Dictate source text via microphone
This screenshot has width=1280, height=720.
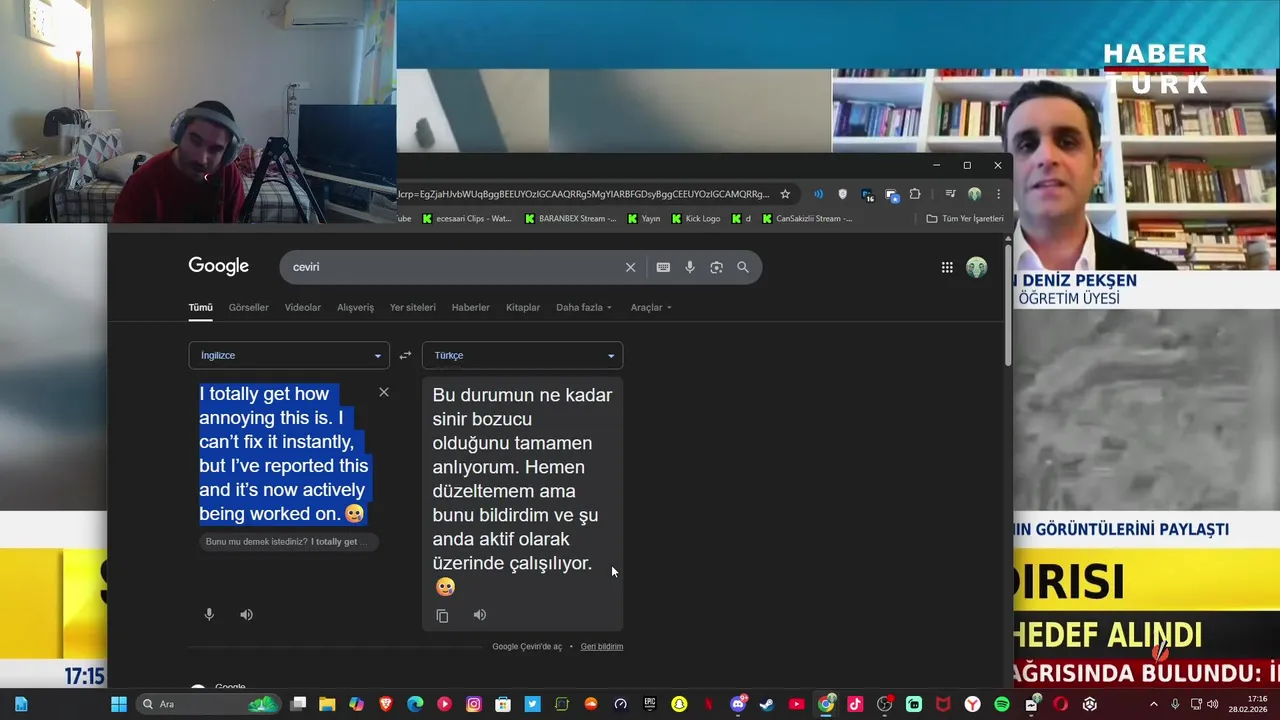pyautogui.click(x=209, y=614)
